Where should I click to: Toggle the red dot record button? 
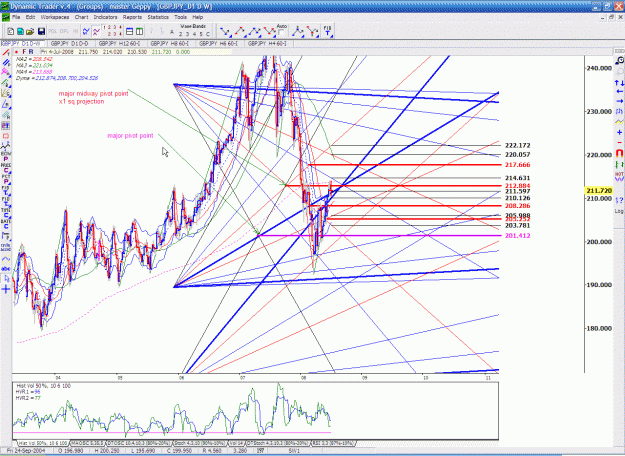coord(16,52)
